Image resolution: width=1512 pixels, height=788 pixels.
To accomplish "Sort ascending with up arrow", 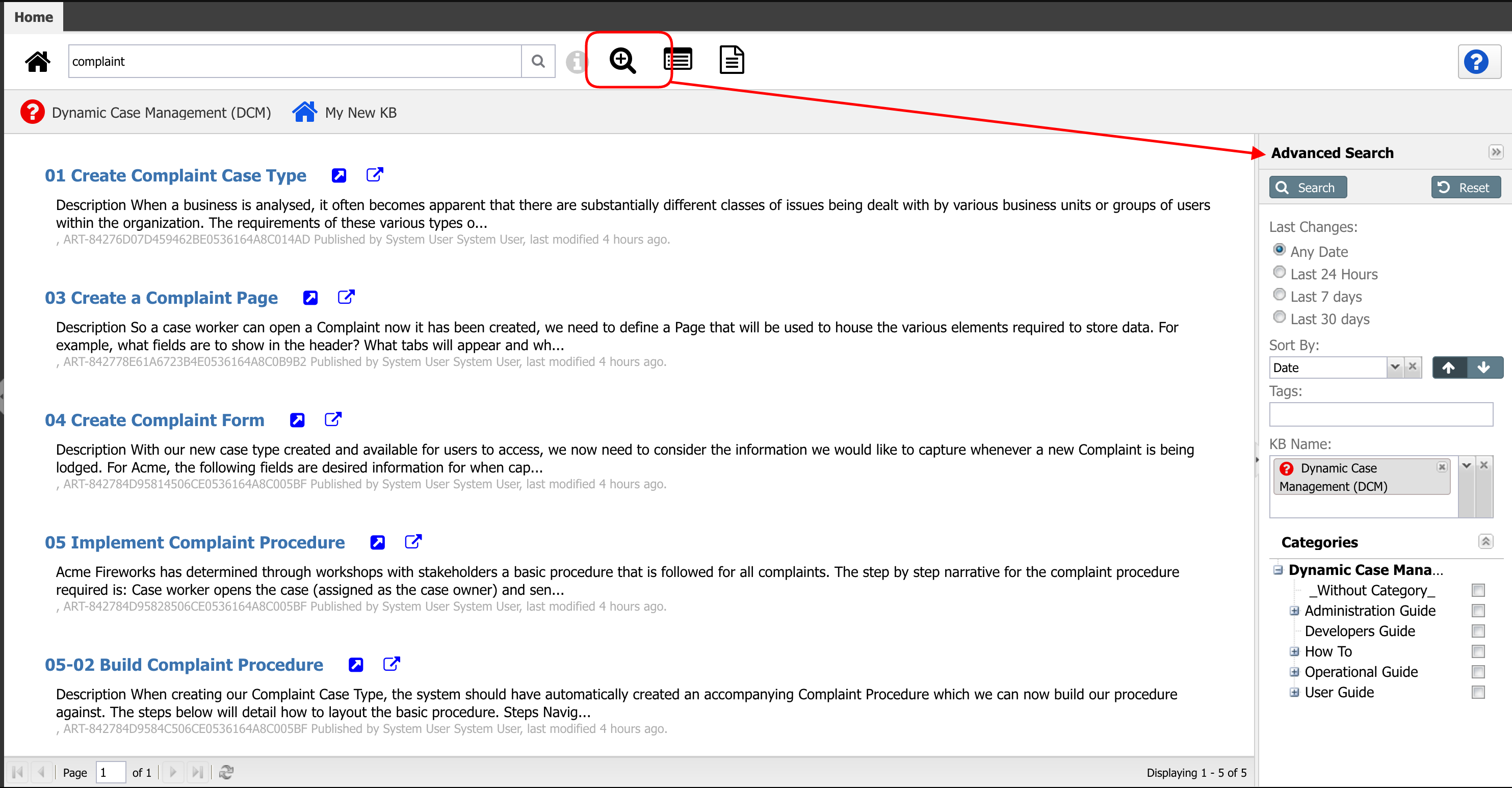I will tap(1449, 368).
